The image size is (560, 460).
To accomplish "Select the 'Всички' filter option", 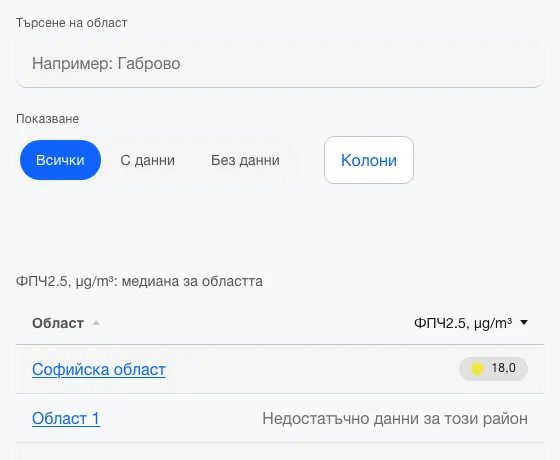I will [60, 160].
